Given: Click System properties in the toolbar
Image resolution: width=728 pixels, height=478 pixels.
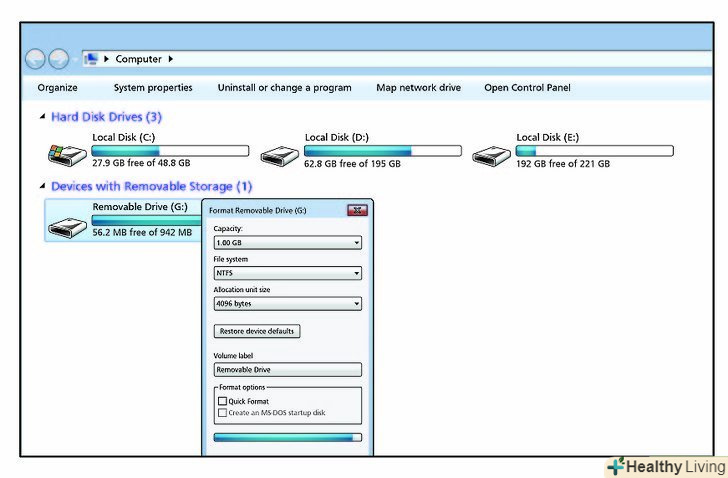Looking at the screenshot, I should click(x=153, y=88).
